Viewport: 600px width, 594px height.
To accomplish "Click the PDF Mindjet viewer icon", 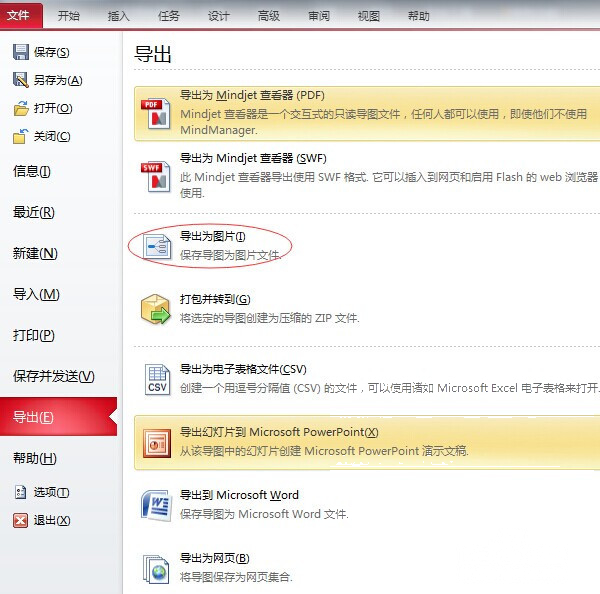I will pyautogui.click(x=155, y=114).
